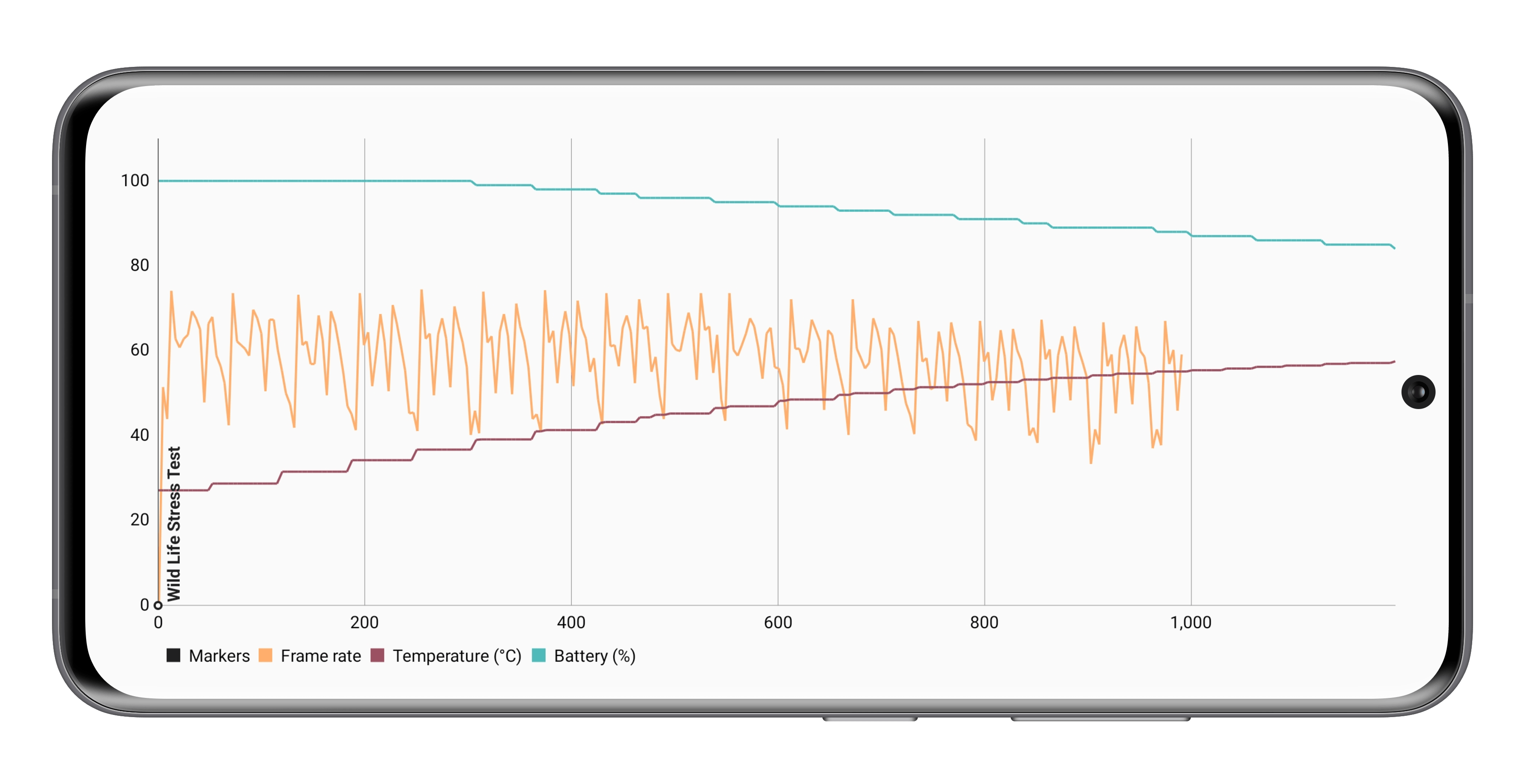
Task: Toggle the Temperature (°C) legend label
Action: pos(457,656)
